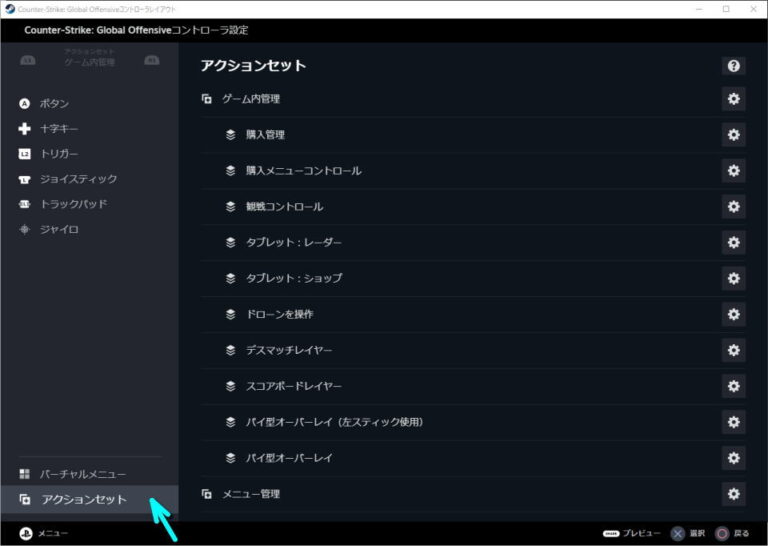Open the トリガー settings section
This screenshot has height=546, width=768.
pos(90,154)
